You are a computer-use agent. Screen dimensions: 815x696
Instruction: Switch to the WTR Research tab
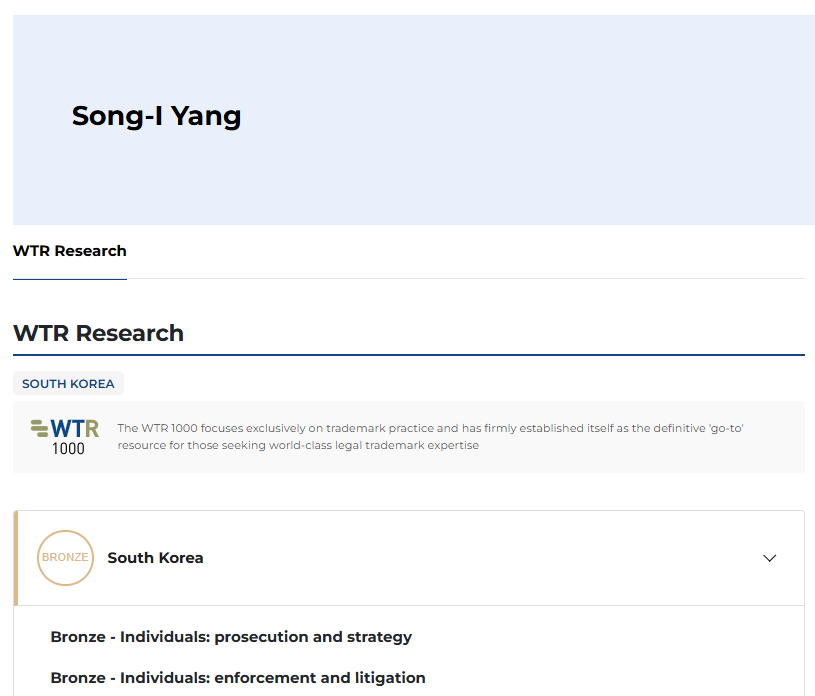(x=69, y=251)
